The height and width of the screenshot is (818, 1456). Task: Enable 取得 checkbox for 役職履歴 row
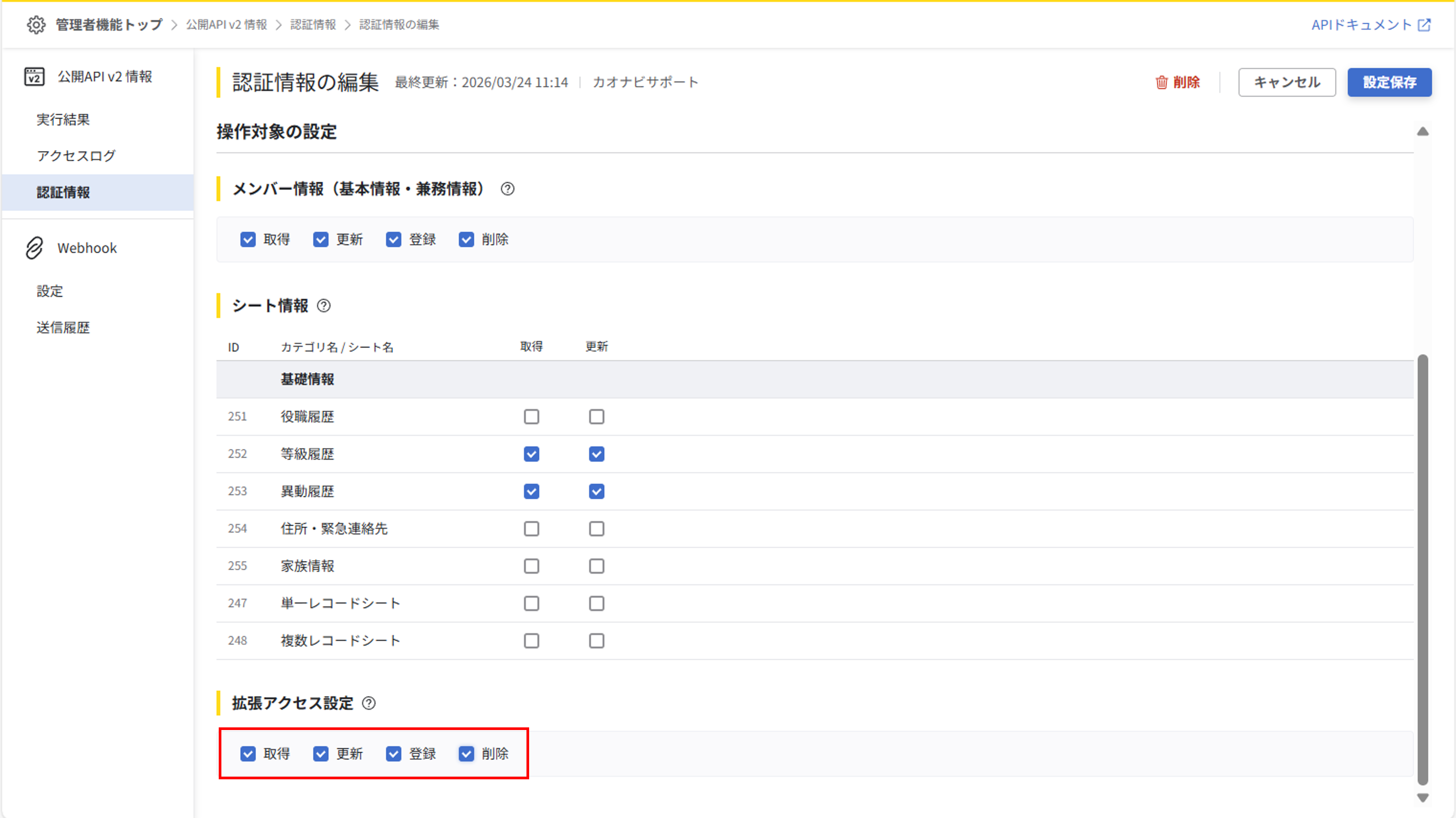coord(531,417)
